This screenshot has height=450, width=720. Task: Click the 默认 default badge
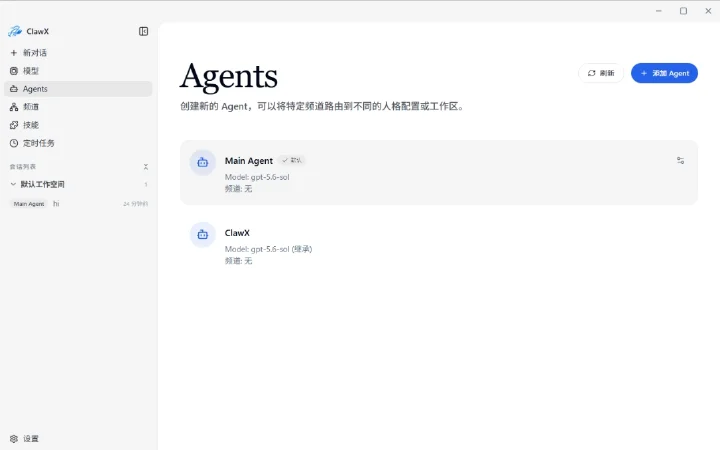pos(292,160)
